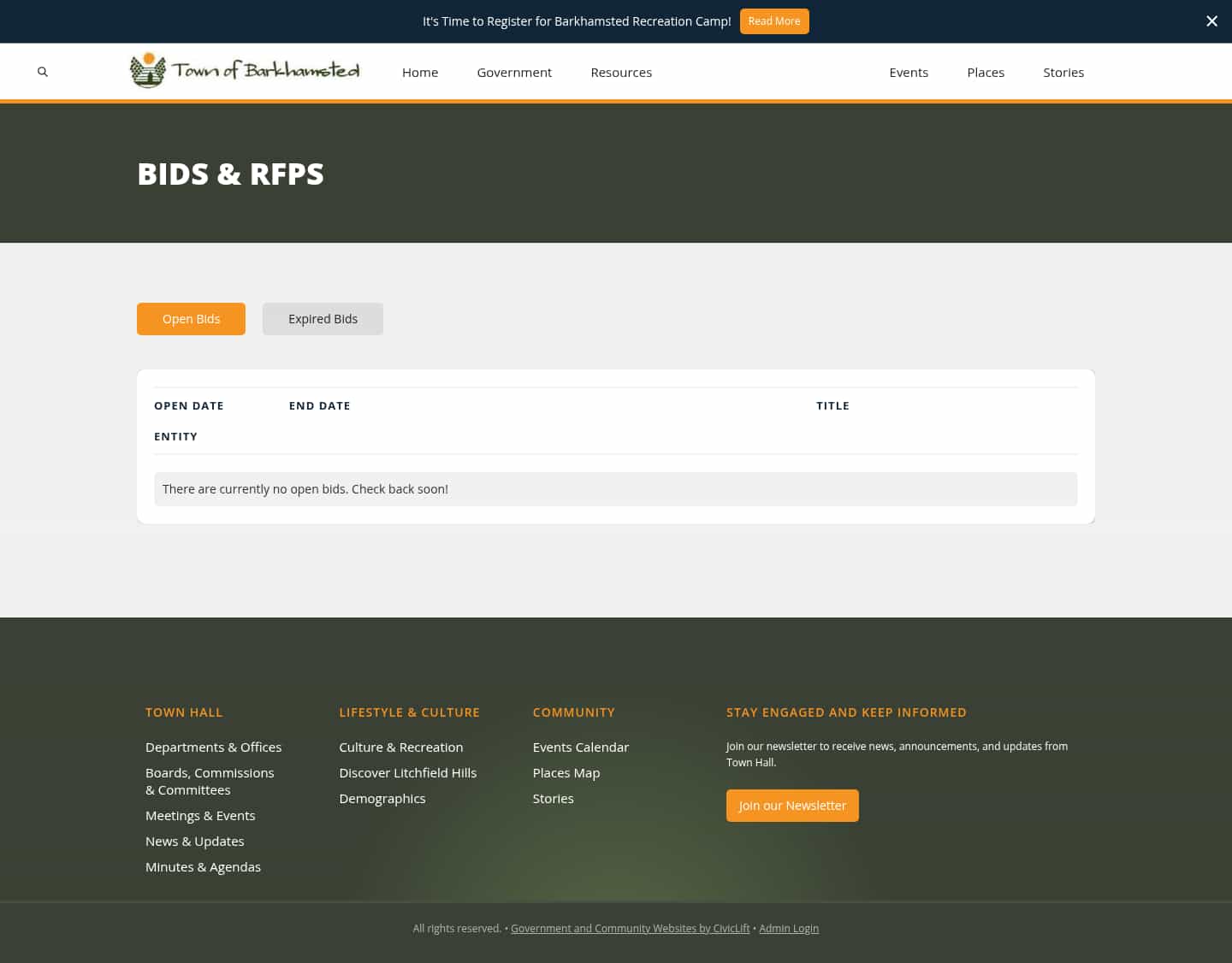
Task: Navigate to the Home menu item
Action: click(419, 72)
